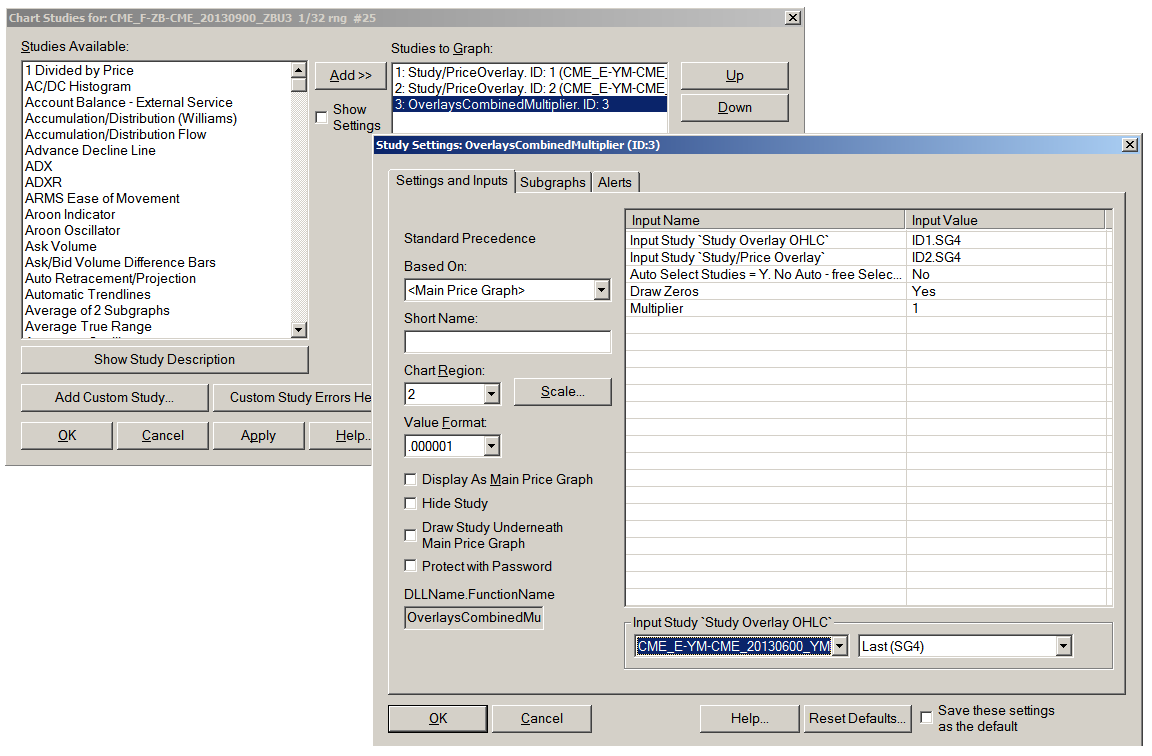Select ADX in the Studies Available list

point(39,167)
